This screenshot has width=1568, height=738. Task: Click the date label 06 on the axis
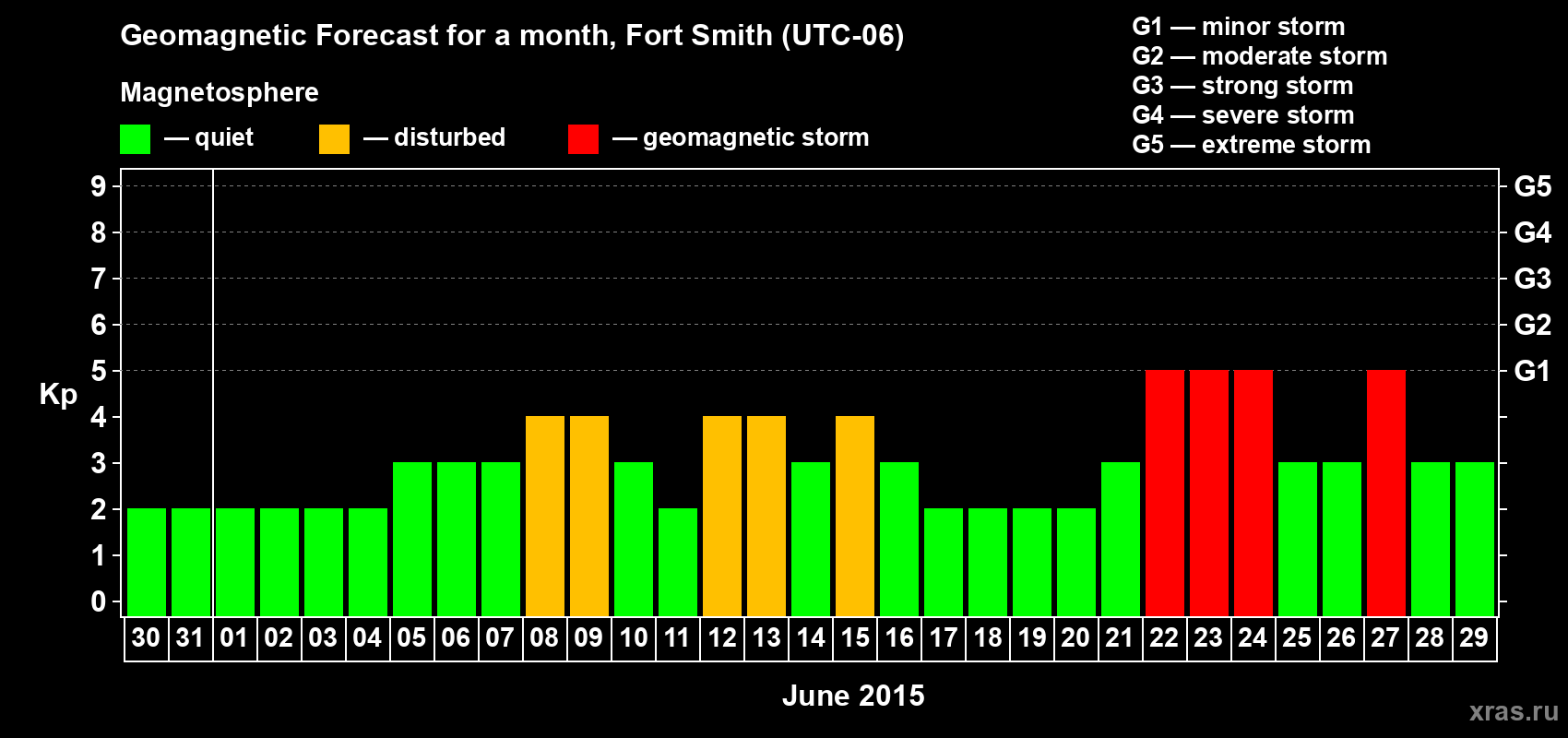[x=456, y=638]
